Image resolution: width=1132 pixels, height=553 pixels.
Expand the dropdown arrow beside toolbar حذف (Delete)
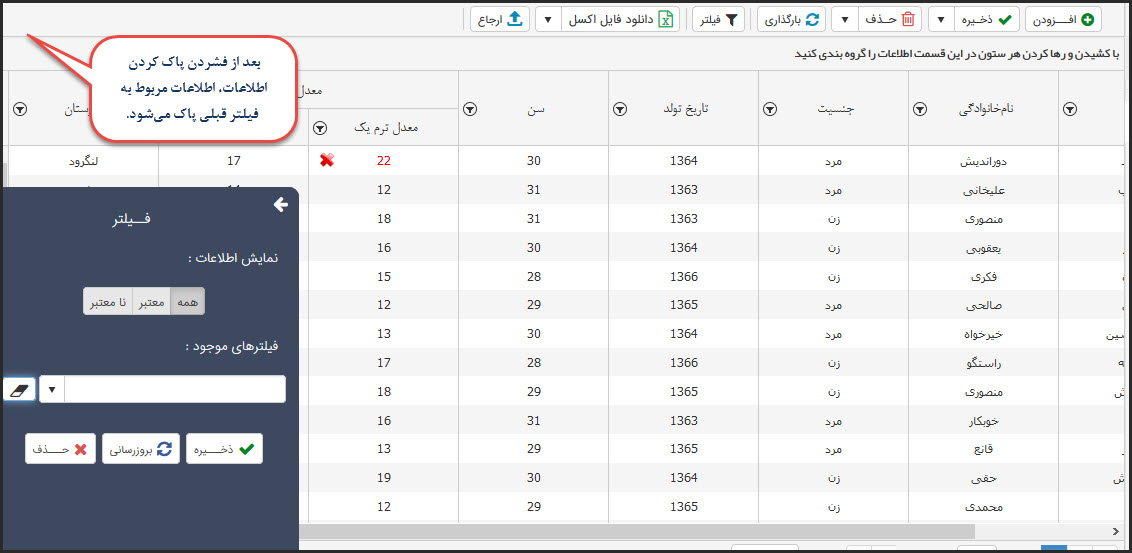pyautogui.click(x=845, y=19)
